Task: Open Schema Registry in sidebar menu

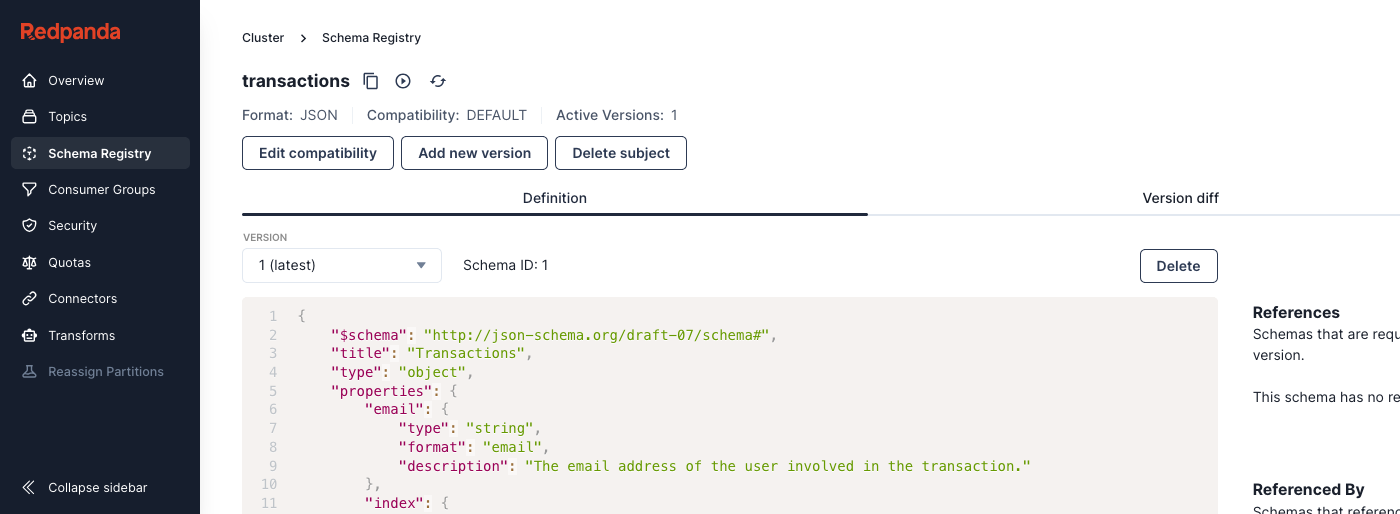Action: click(x=100, y=154)
